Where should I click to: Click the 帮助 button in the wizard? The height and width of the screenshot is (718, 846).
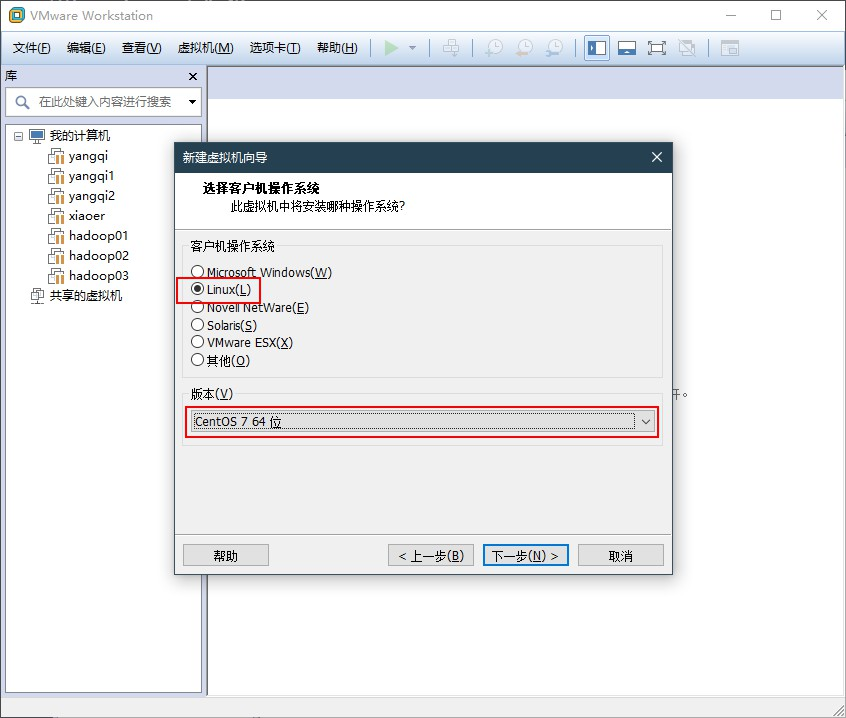coord(226,554)
